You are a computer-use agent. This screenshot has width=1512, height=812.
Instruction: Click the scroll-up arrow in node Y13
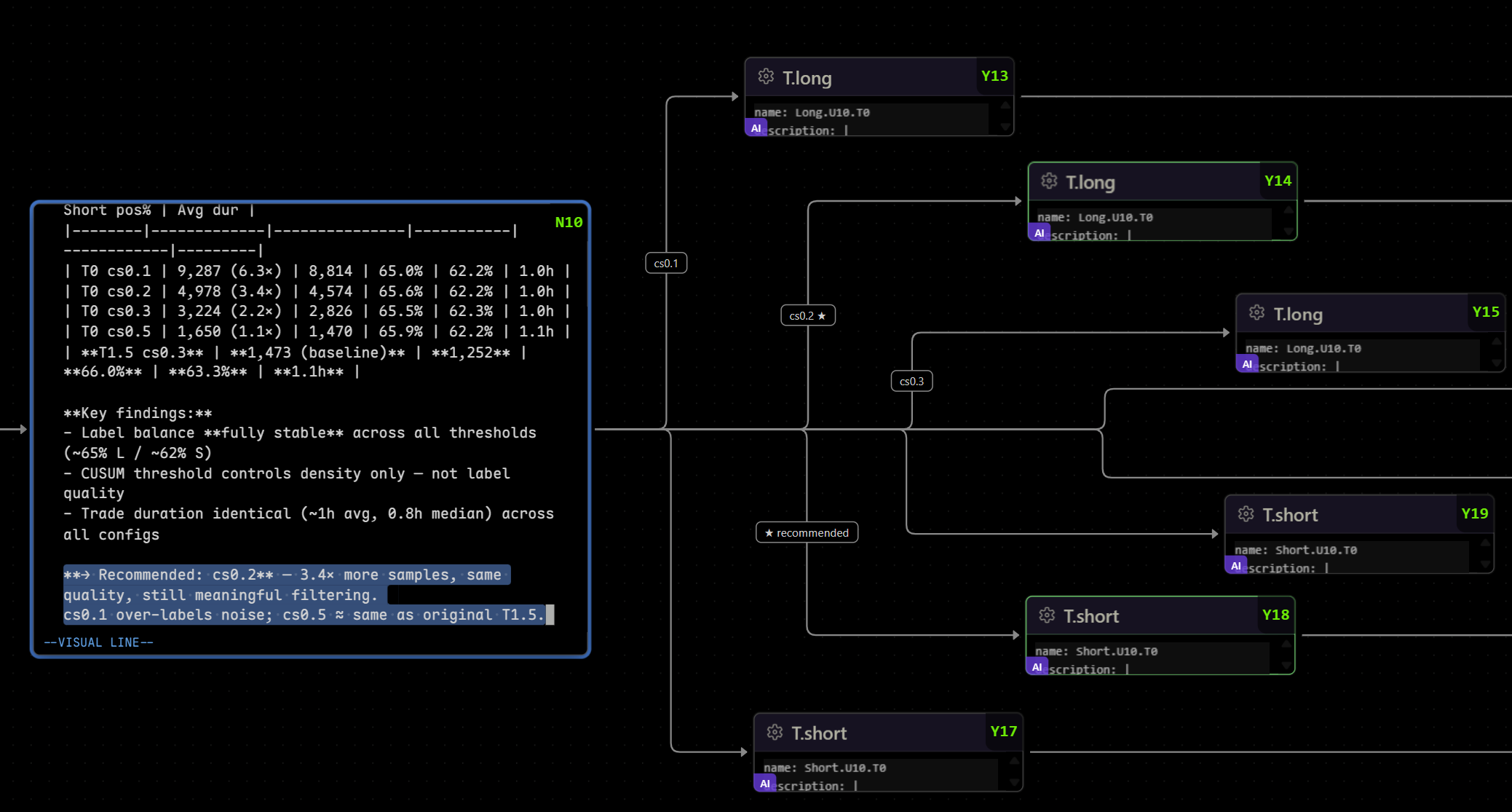click(x=1005, y=105)
